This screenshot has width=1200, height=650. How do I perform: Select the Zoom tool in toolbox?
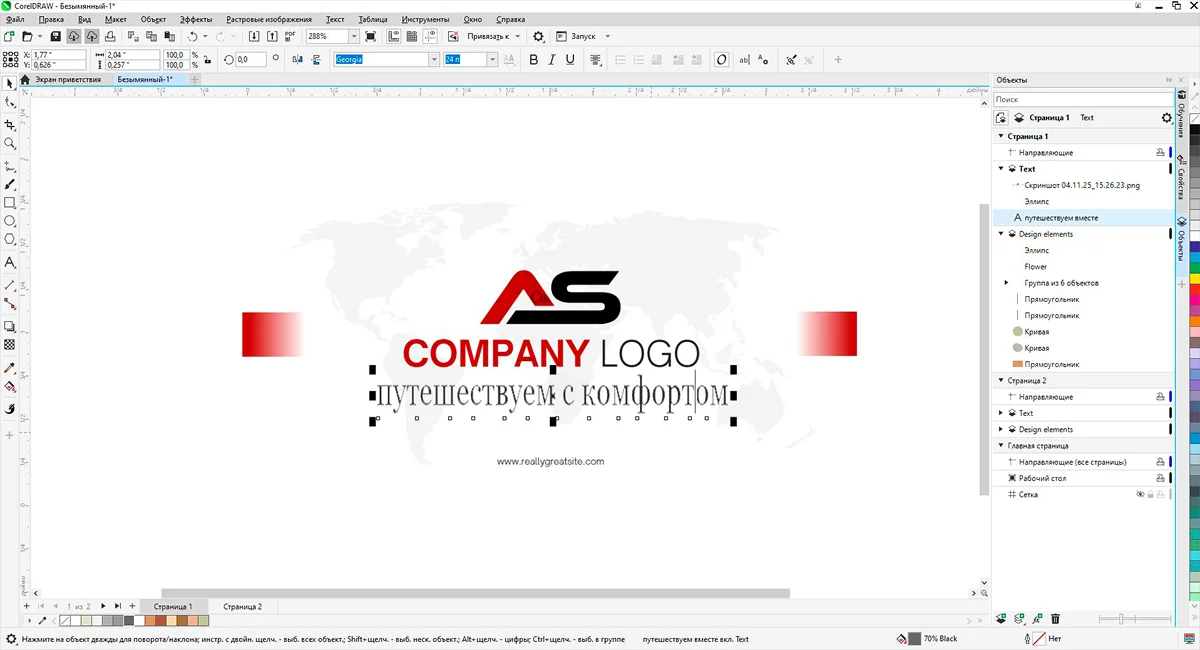[10, 144]
